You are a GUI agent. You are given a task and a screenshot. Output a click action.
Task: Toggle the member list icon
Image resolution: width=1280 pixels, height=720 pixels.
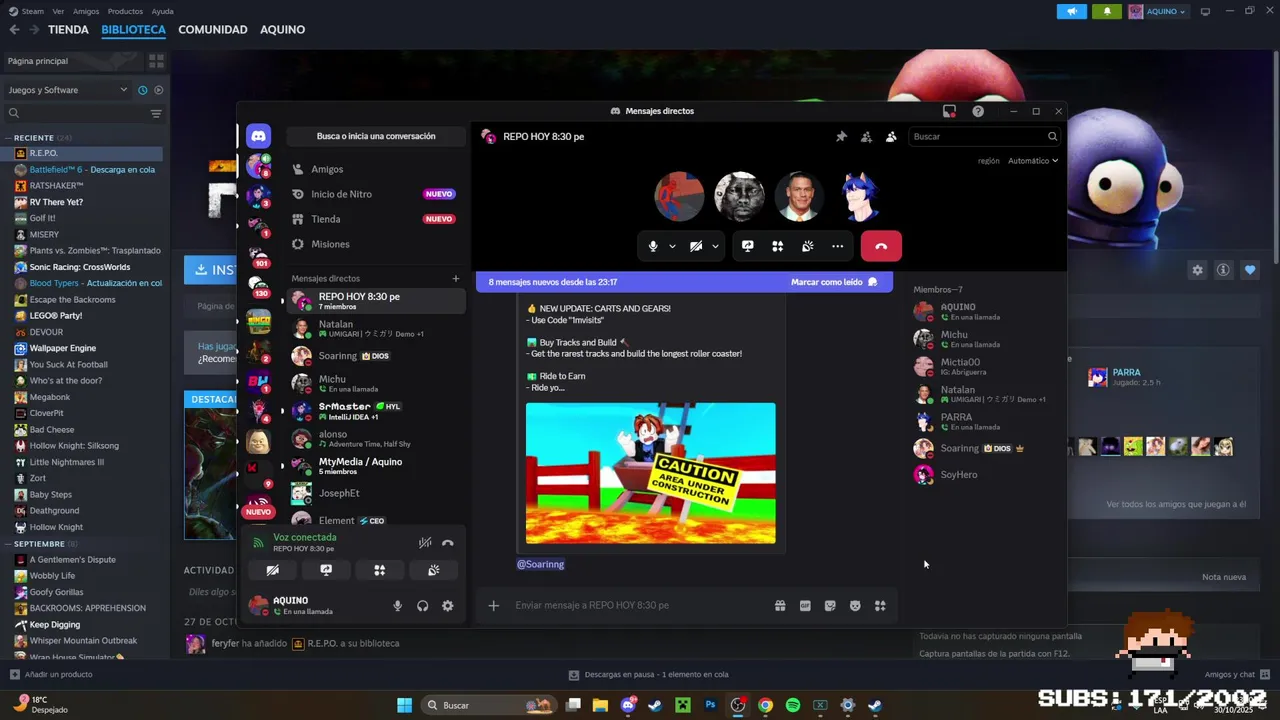[891, 137]
